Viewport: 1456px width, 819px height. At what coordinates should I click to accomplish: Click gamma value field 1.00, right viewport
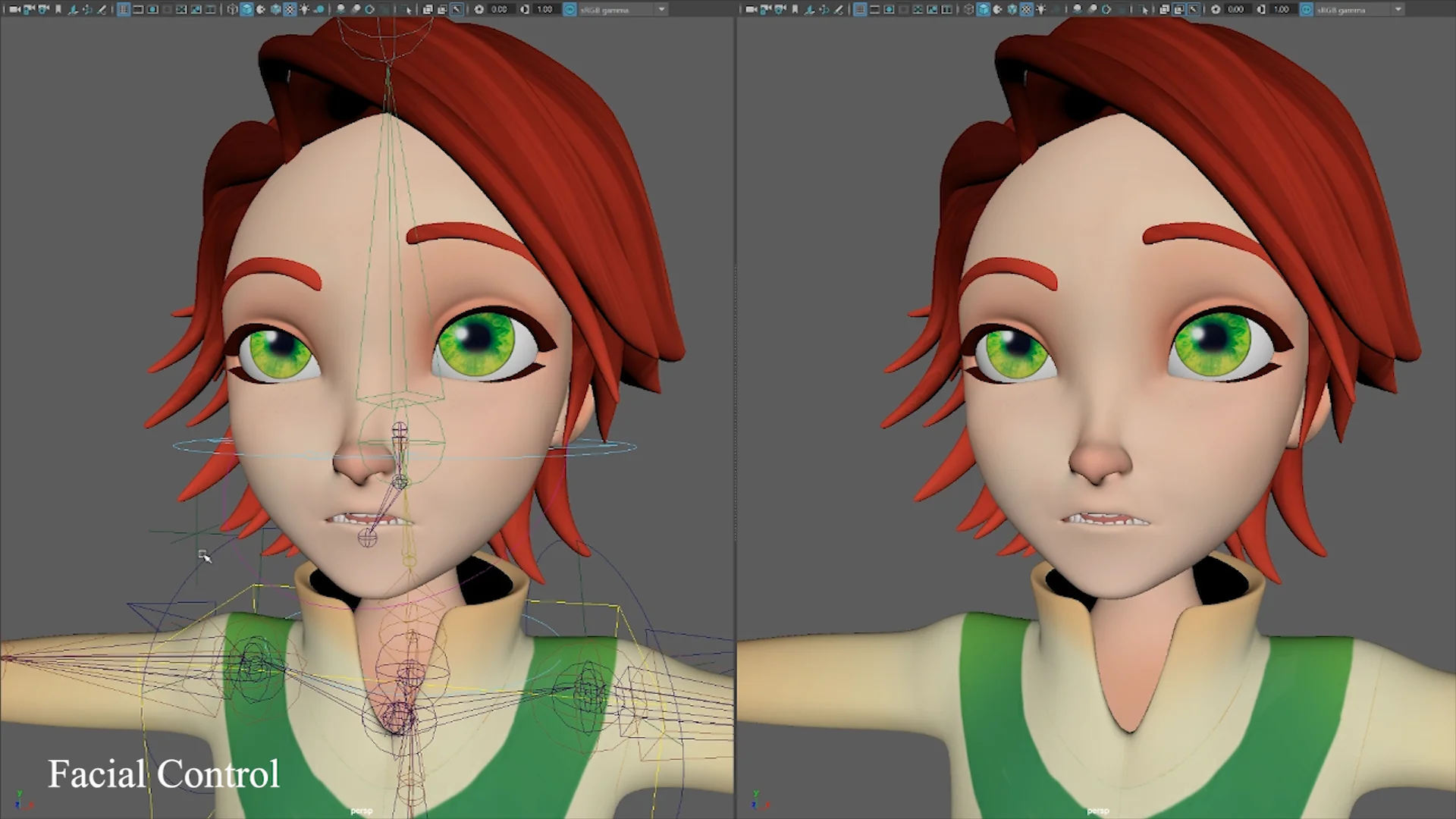pos(1282,9)
